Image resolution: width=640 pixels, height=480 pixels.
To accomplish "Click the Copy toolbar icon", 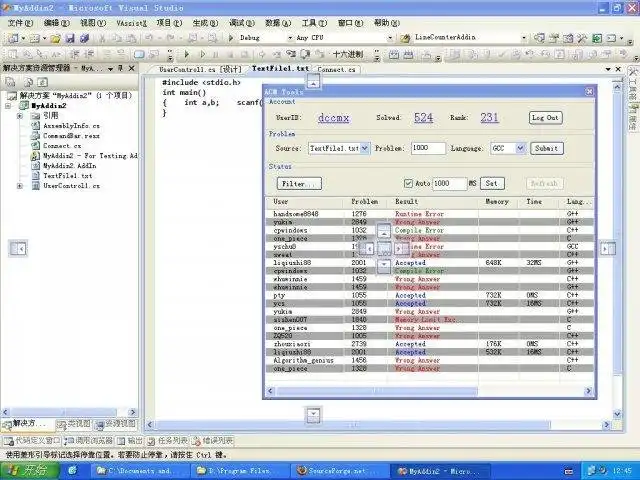I will click(x=117, y=38).
